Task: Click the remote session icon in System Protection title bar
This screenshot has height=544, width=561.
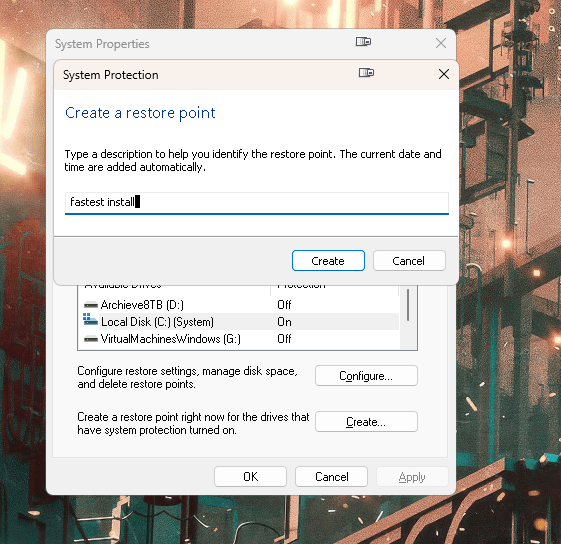Action: pyautogui.click(x=366, y=73)
